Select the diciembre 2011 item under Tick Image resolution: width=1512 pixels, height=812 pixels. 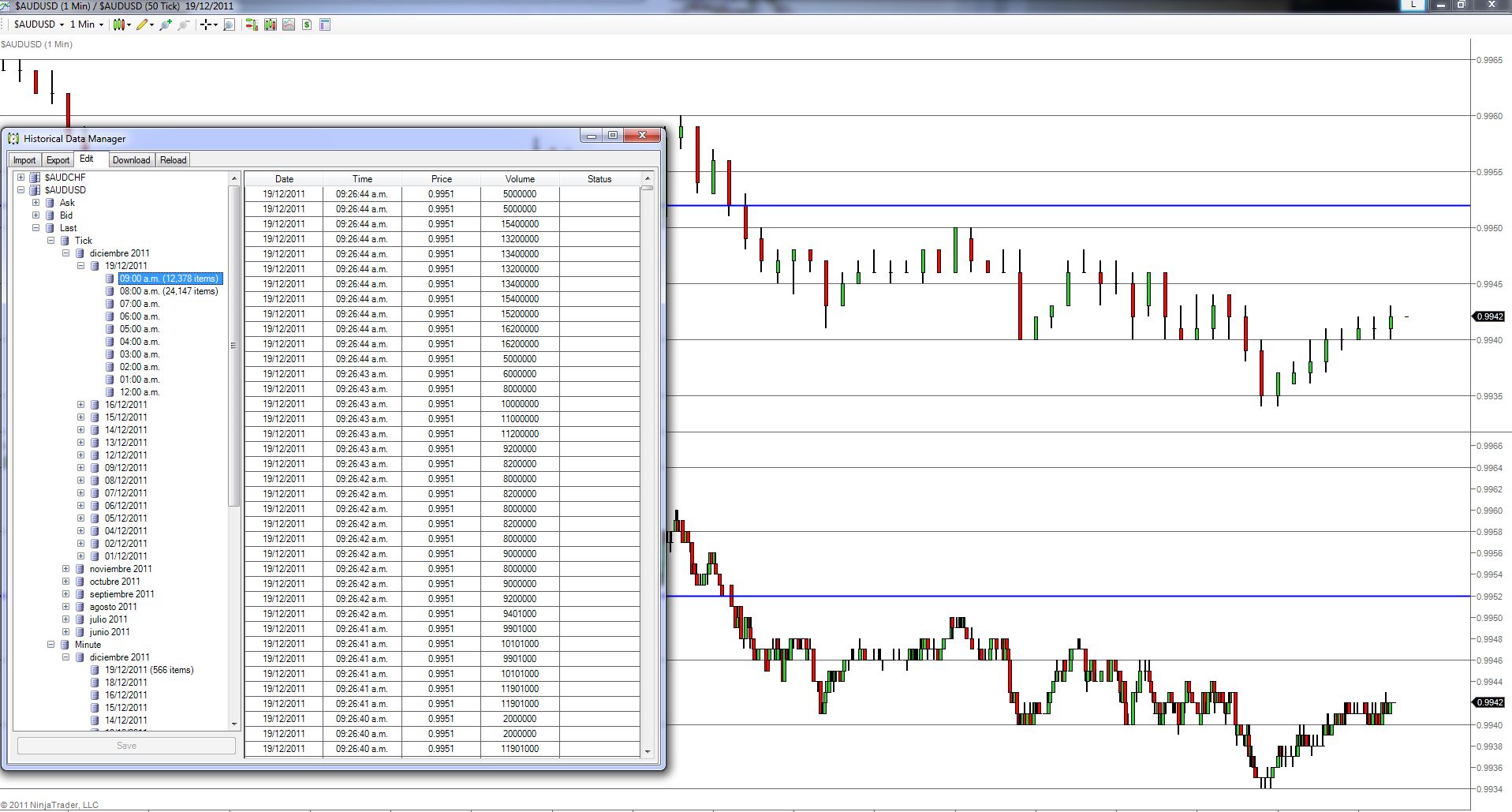tap(119, 253)
